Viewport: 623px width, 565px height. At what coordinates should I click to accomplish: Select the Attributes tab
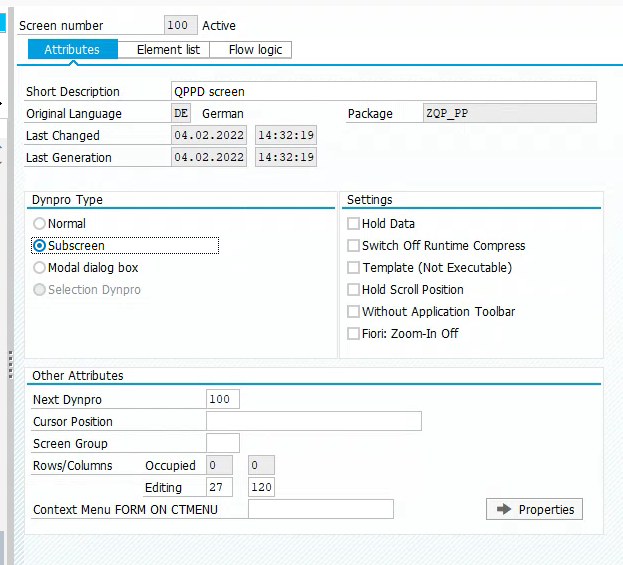click(72, 50)
